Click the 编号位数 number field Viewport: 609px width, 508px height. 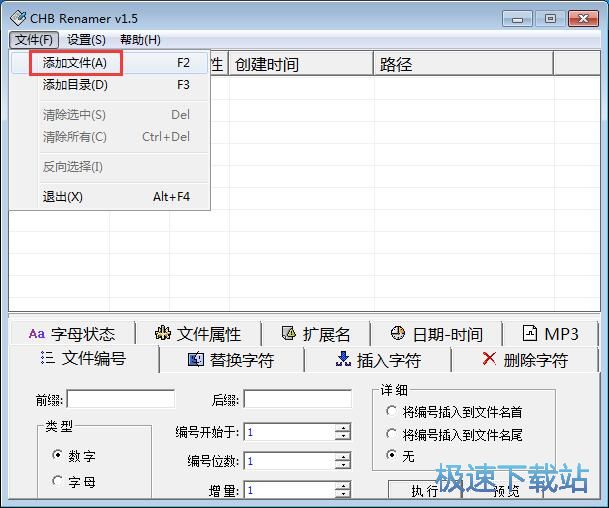[x=289, y=461]
